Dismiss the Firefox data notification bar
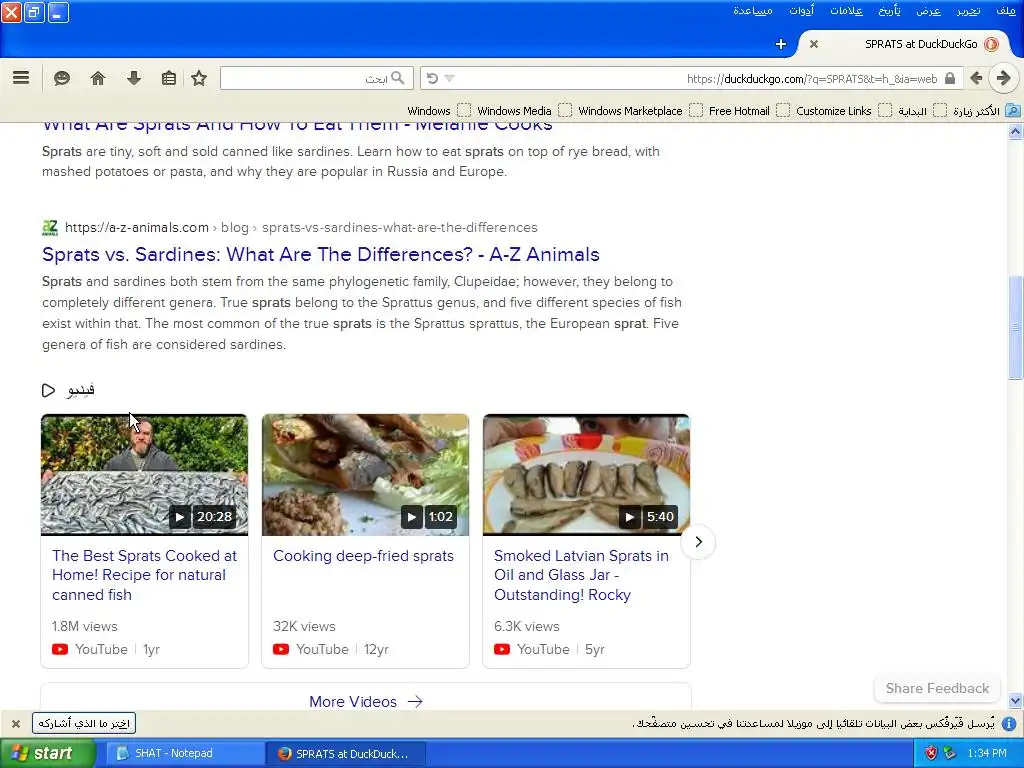The width and height of the screenshot is (1024, 768). pos(16,724)
